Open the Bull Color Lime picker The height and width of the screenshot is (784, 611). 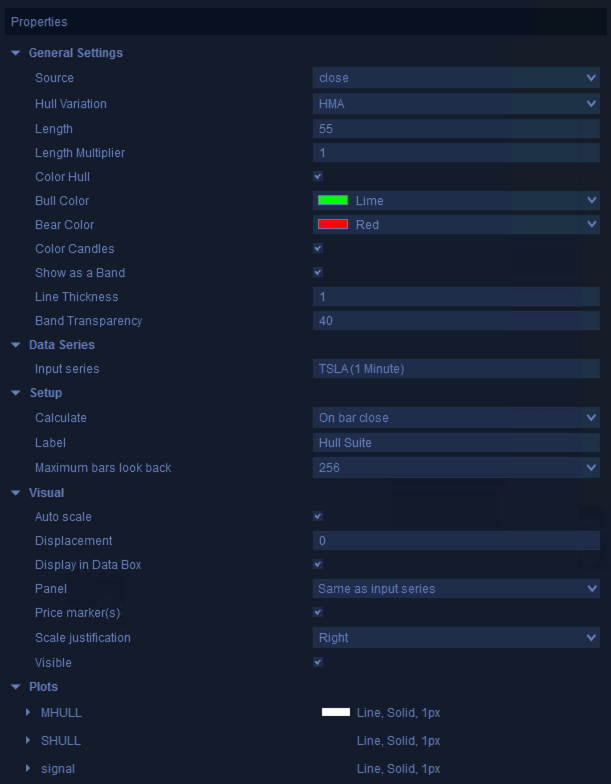[x=456, y=201]
